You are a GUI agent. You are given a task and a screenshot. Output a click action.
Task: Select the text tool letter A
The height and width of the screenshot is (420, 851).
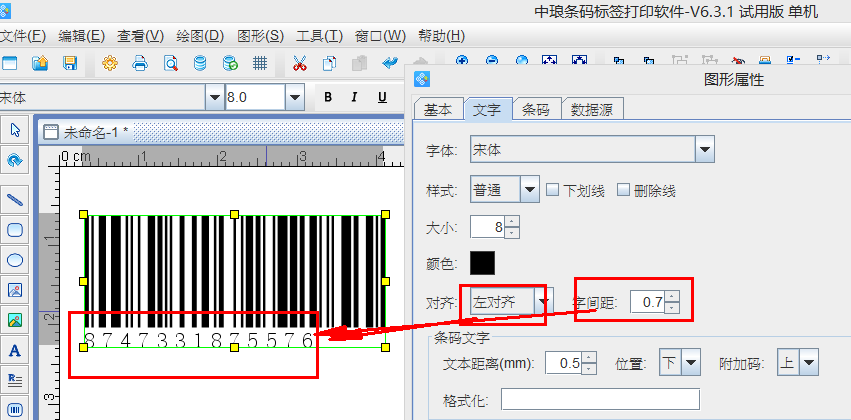[x=15, y=351]
